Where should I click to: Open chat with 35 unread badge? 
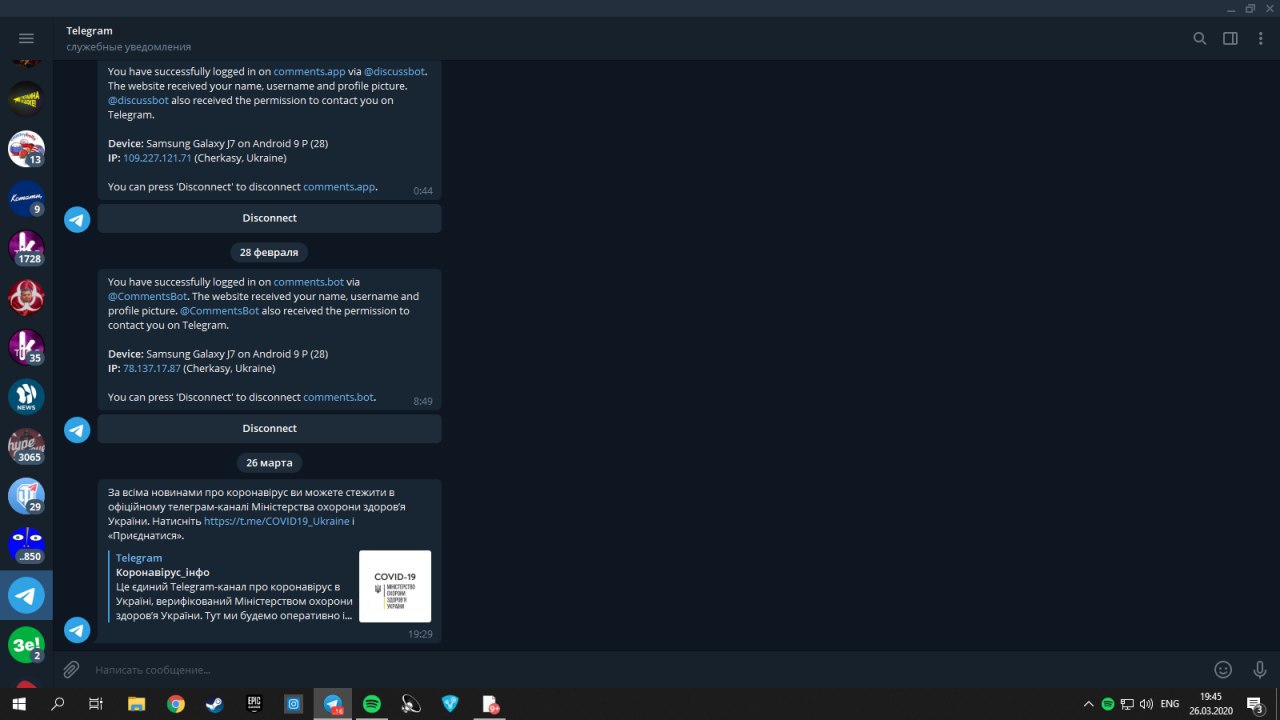26,347
